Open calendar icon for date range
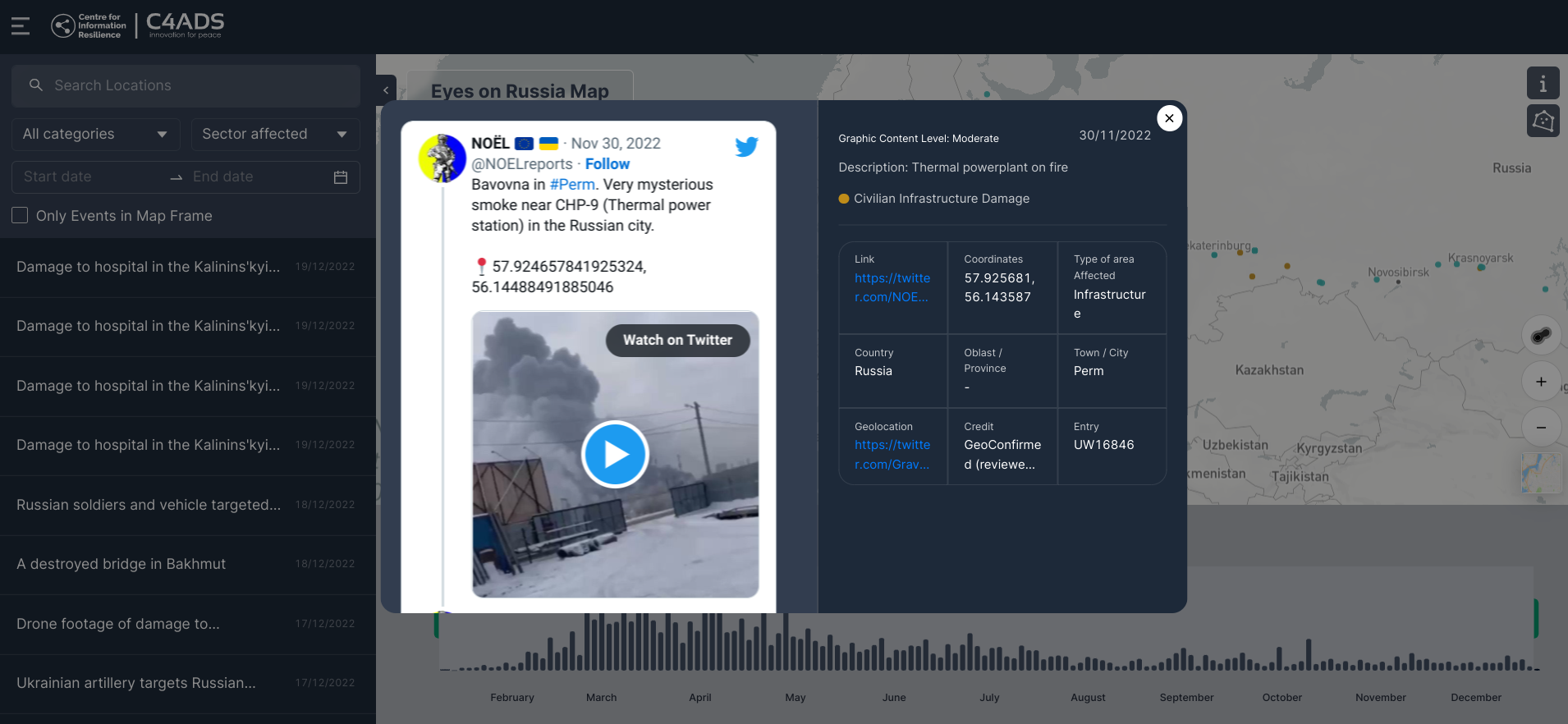 click(x=341, y=177)
